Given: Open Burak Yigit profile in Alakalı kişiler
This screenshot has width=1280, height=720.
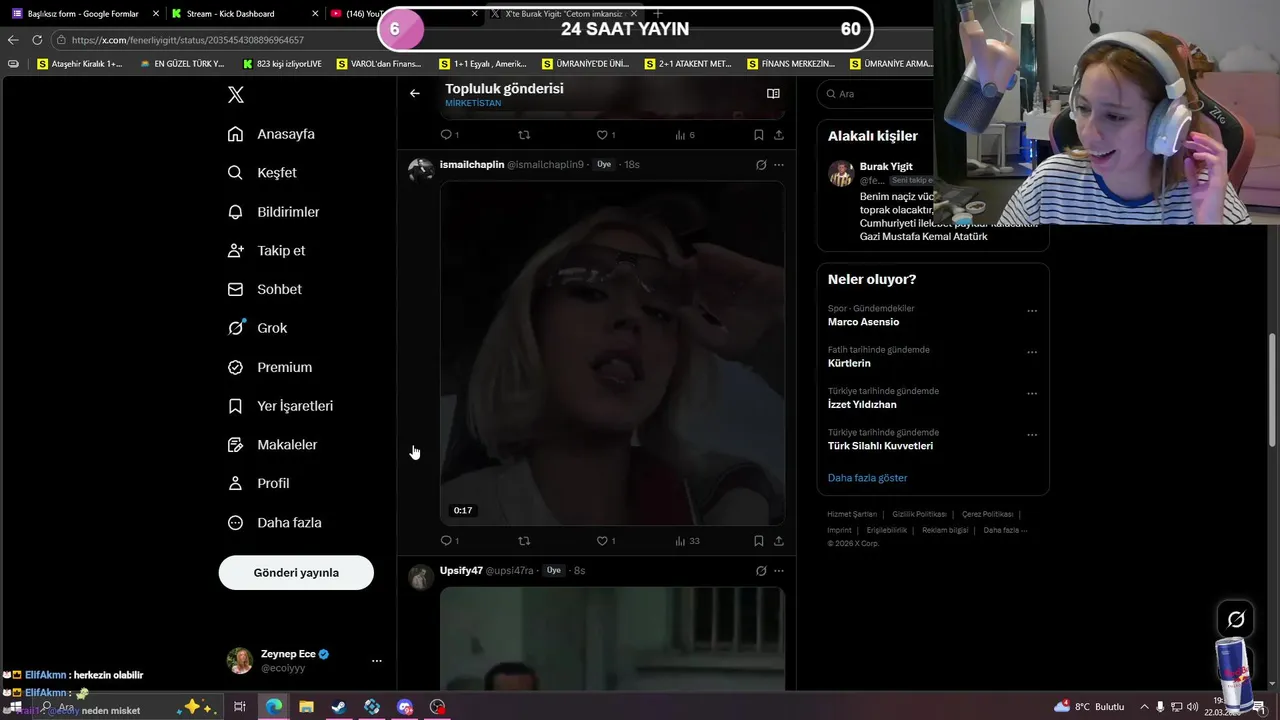Looking at the screenshot, I should click(886, 167).
